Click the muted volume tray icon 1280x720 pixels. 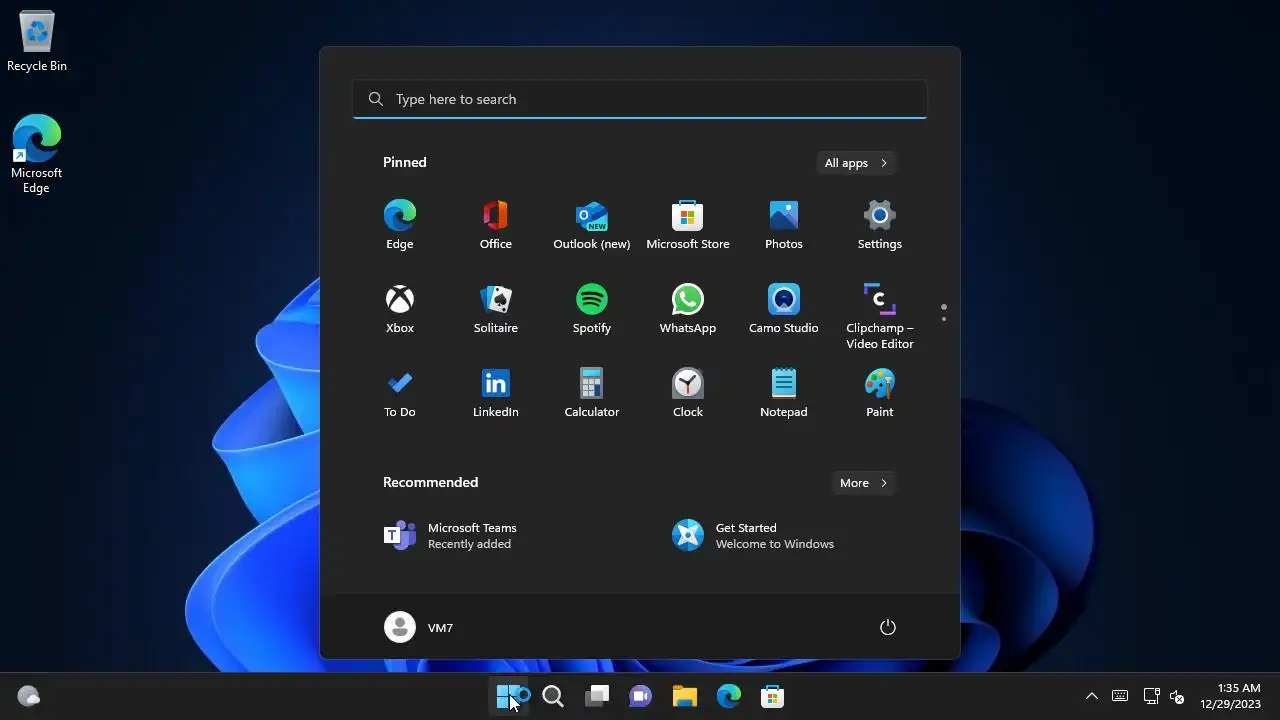(1177, 696)
